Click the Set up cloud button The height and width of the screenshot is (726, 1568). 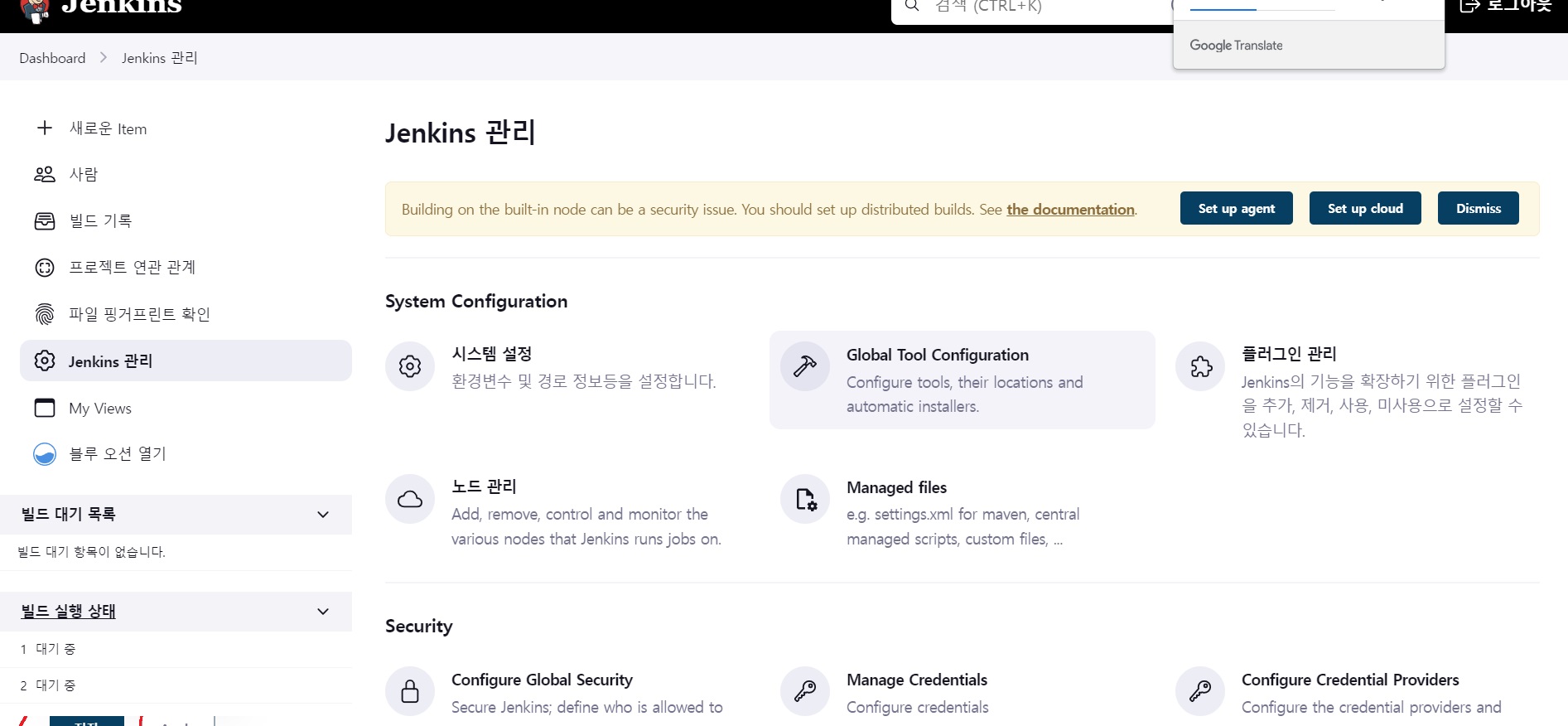coord(1365,208)
